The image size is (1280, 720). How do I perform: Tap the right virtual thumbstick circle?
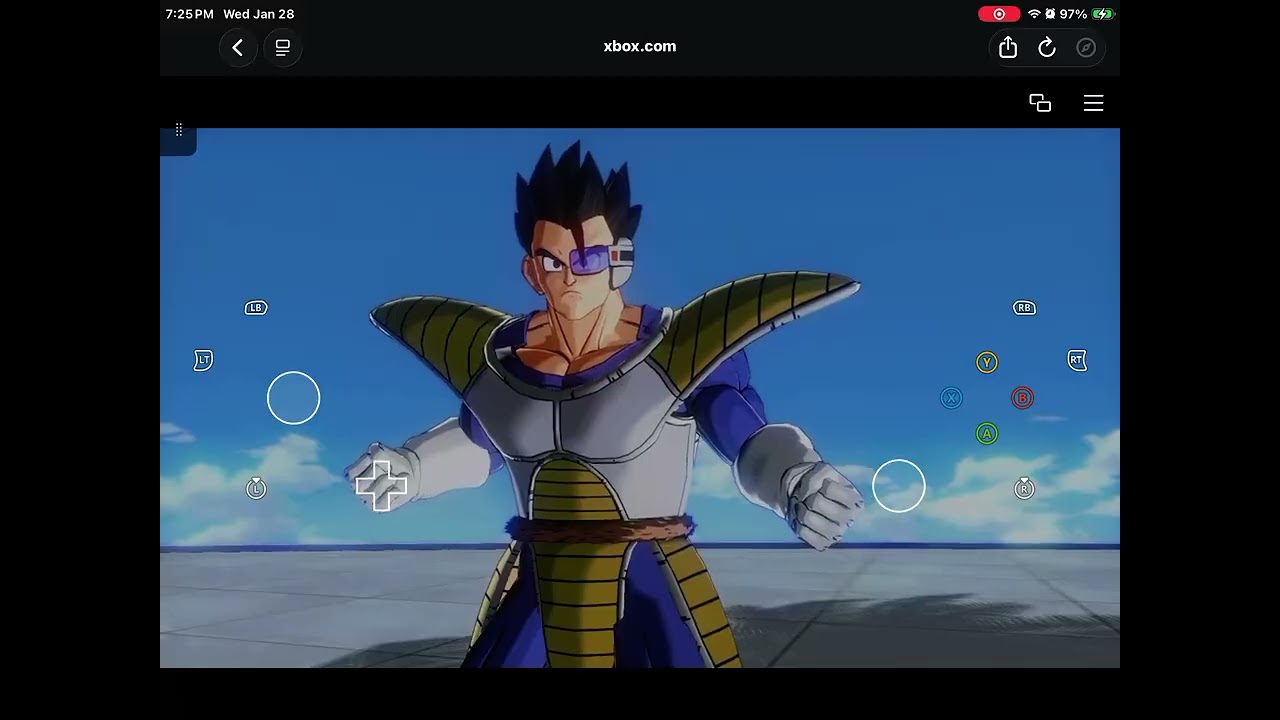point(899,486)
